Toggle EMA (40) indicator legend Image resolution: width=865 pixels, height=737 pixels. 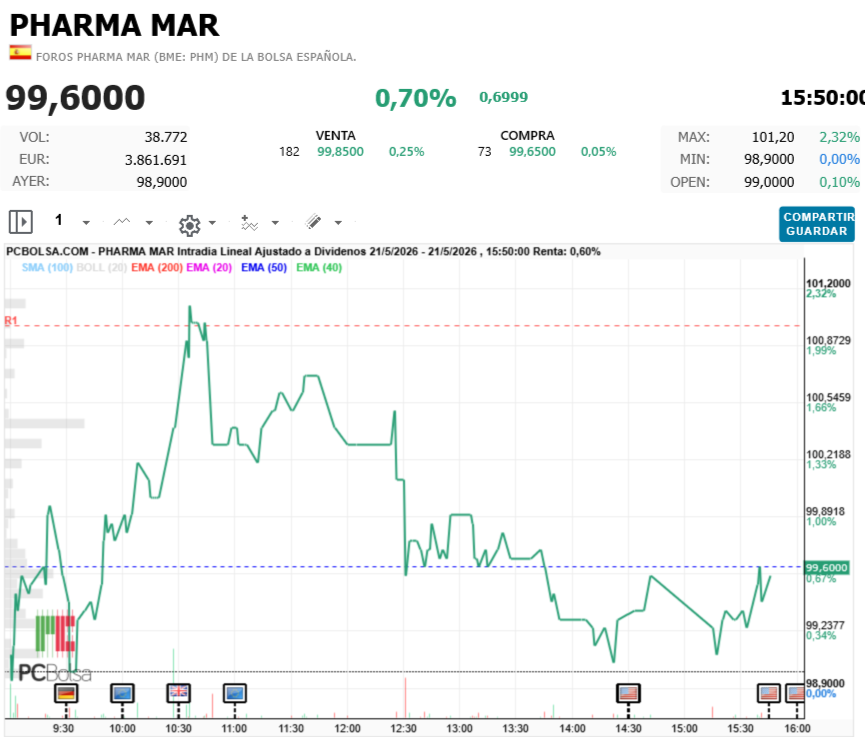(x=319, y=268)
